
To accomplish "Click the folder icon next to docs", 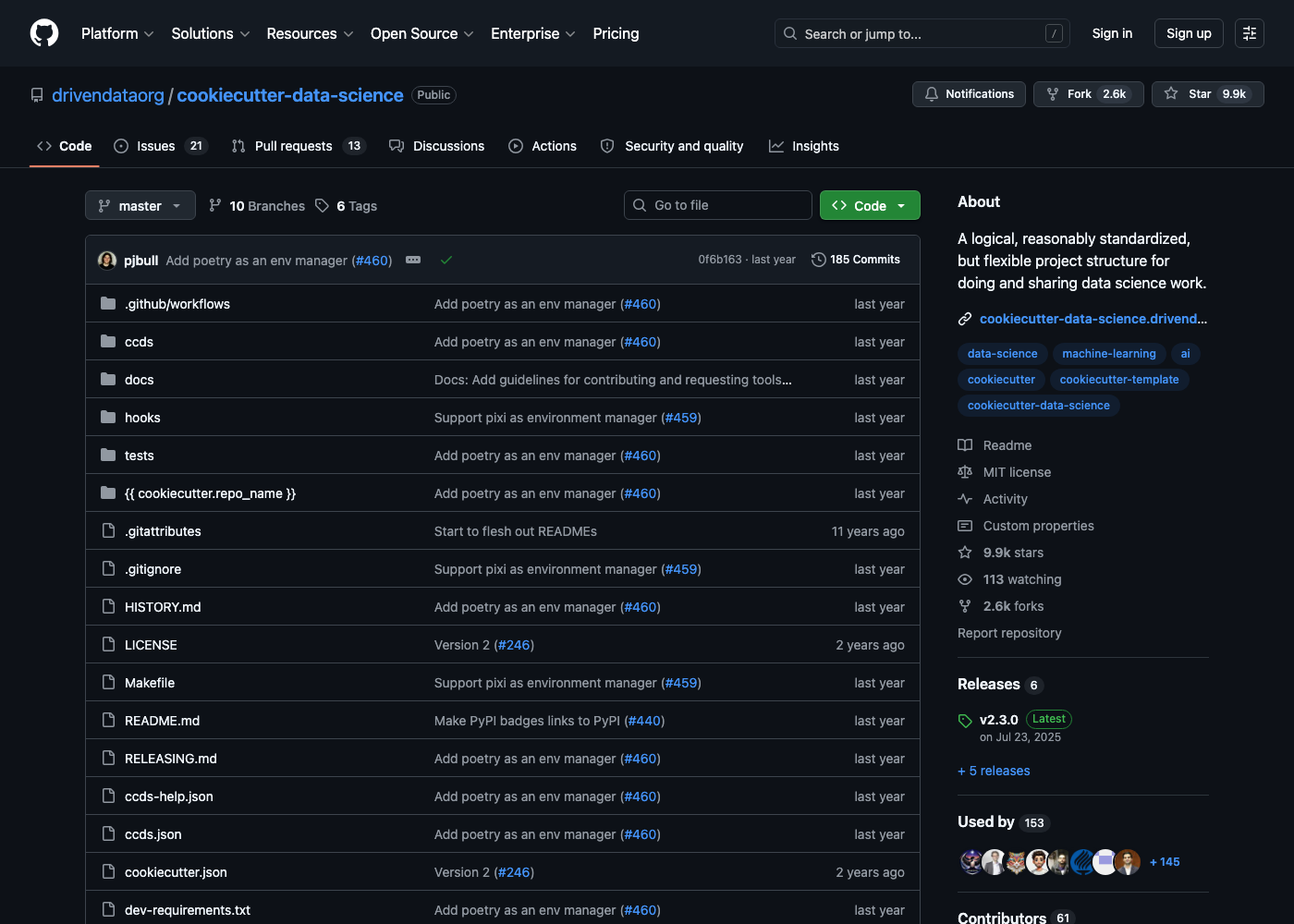I will [108, 379].
